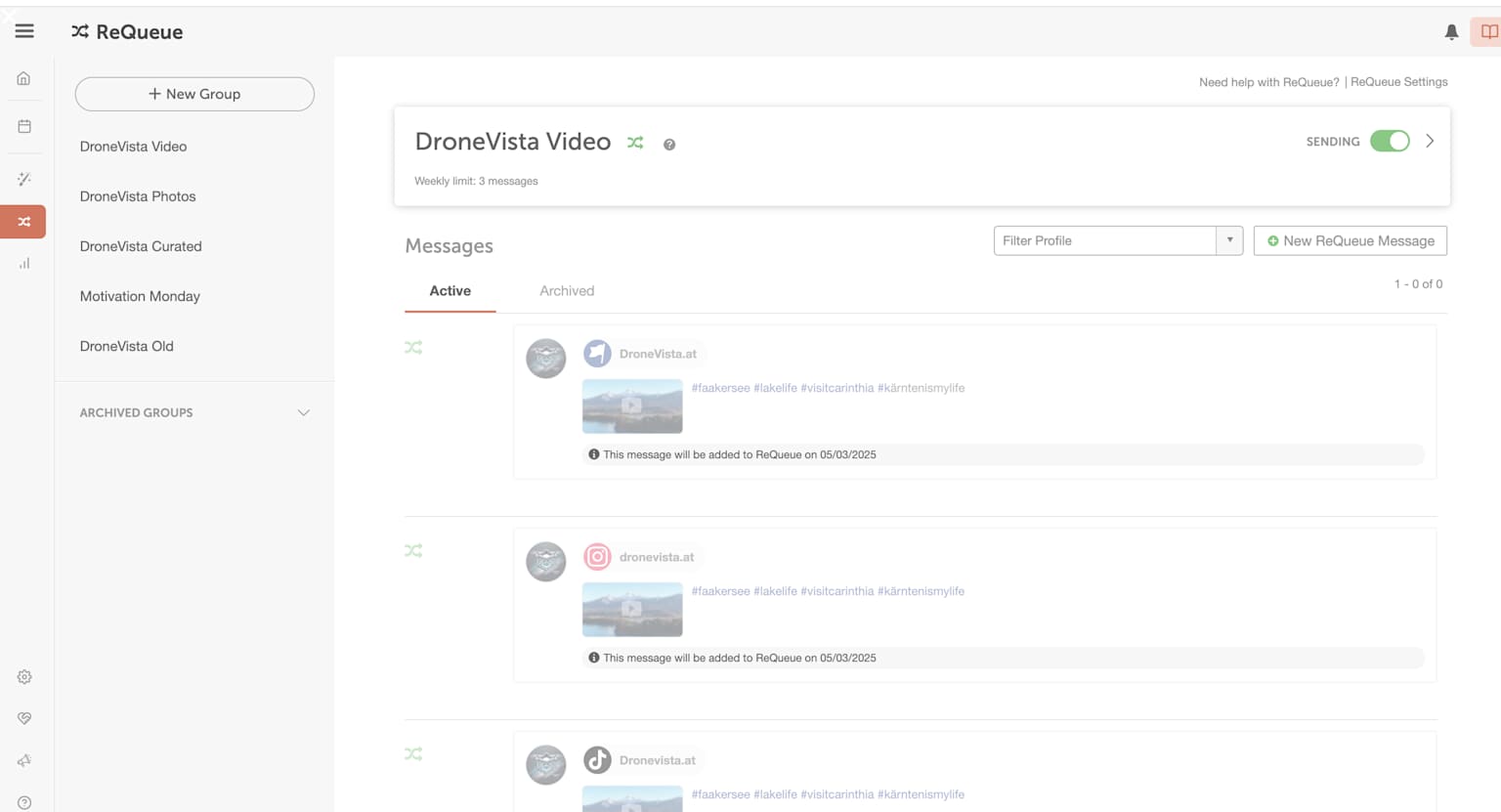Click the dronevista.at Instagram profile name
The height and width of the screenshot is (812, 1501).
click(x=657, y=557)
